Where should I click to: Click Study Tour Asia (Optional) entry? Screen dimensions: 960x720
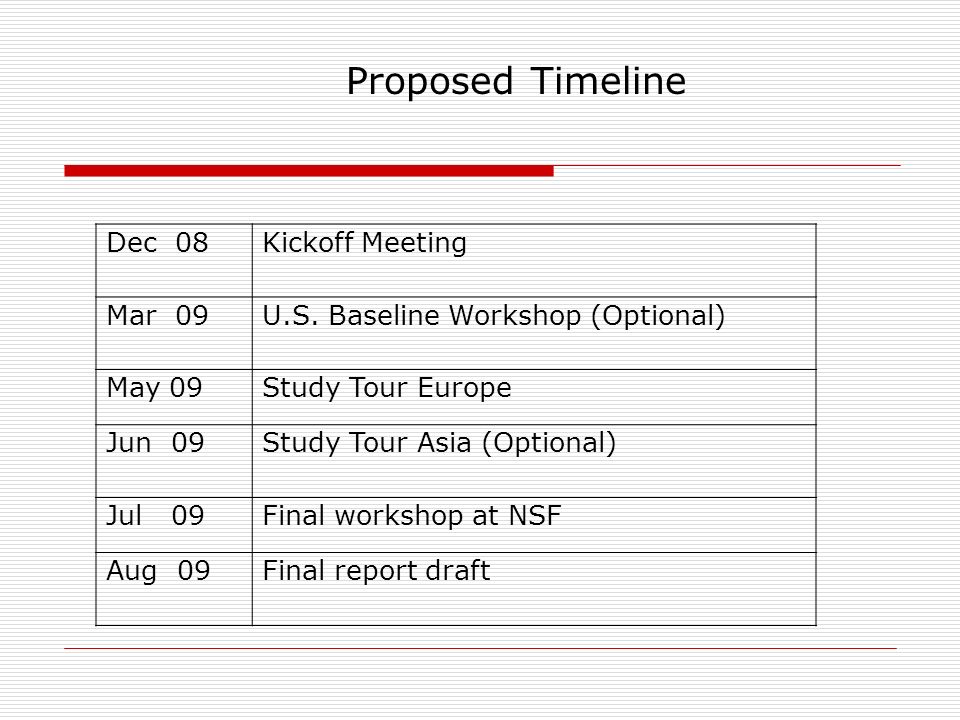click(x=439, y=443)
